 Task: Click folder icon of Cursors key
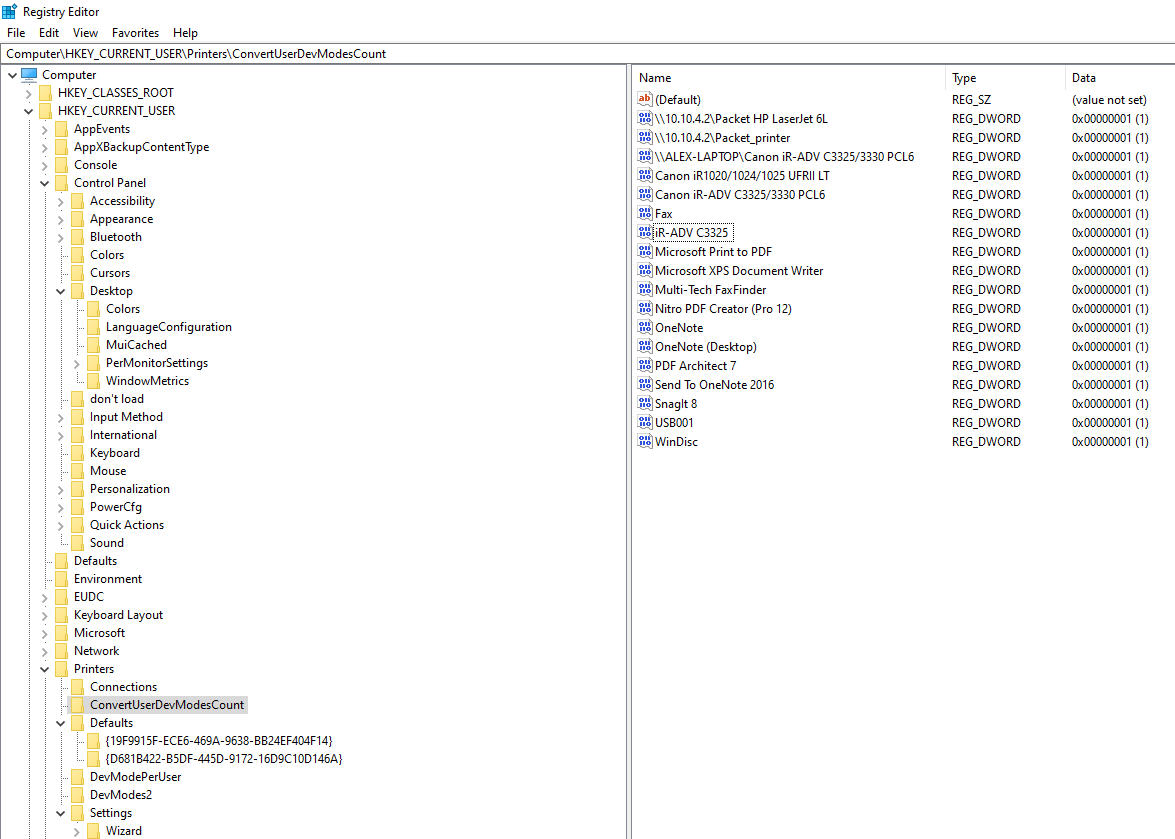click(77, 273)
